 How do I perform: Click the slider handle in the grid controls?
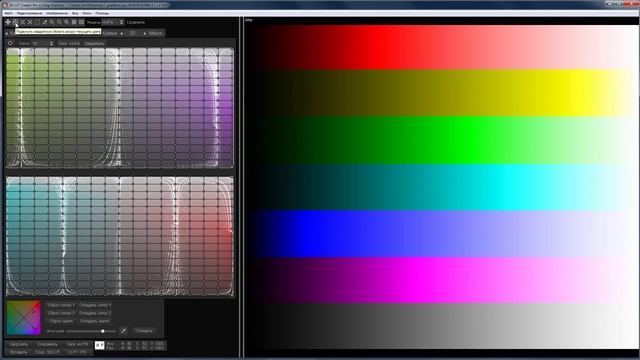tap(102, 331)
